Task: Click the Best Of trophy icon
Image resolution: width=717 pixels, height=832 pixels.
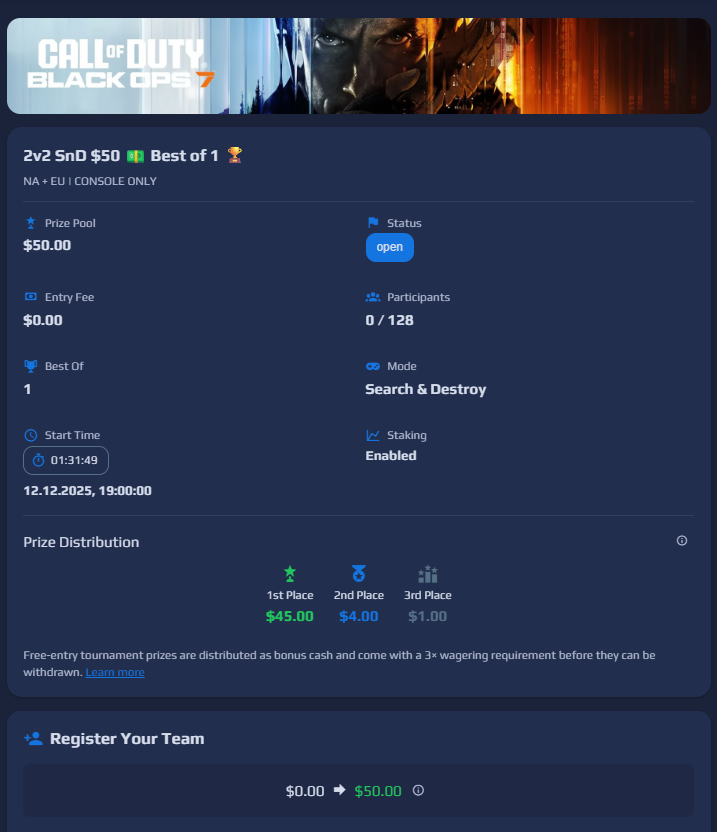Action: (31, 366)
